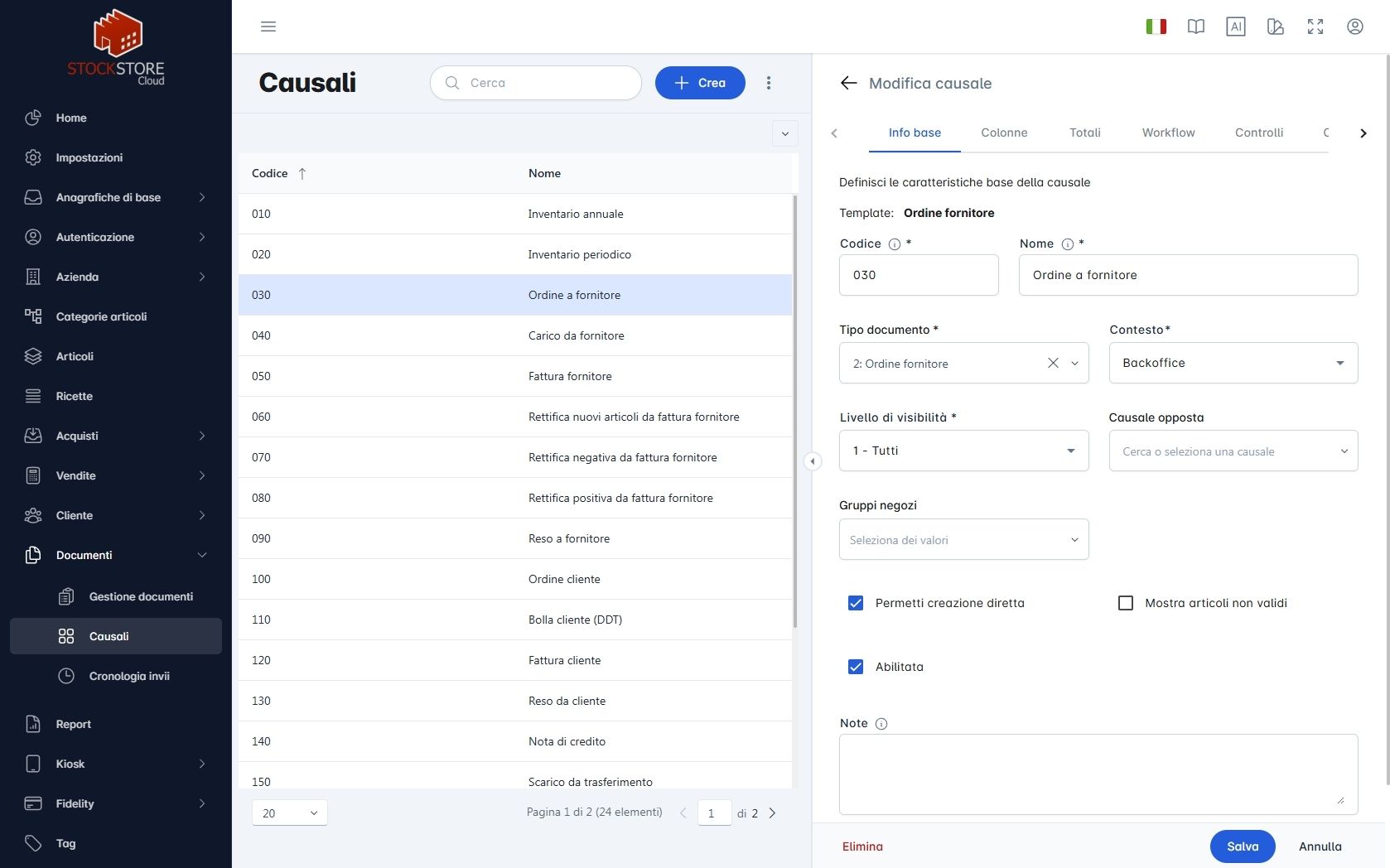Enter fullscreen mode via expand icon
The width and height of the screenshot is (1390, 868).
[1315, 27]
